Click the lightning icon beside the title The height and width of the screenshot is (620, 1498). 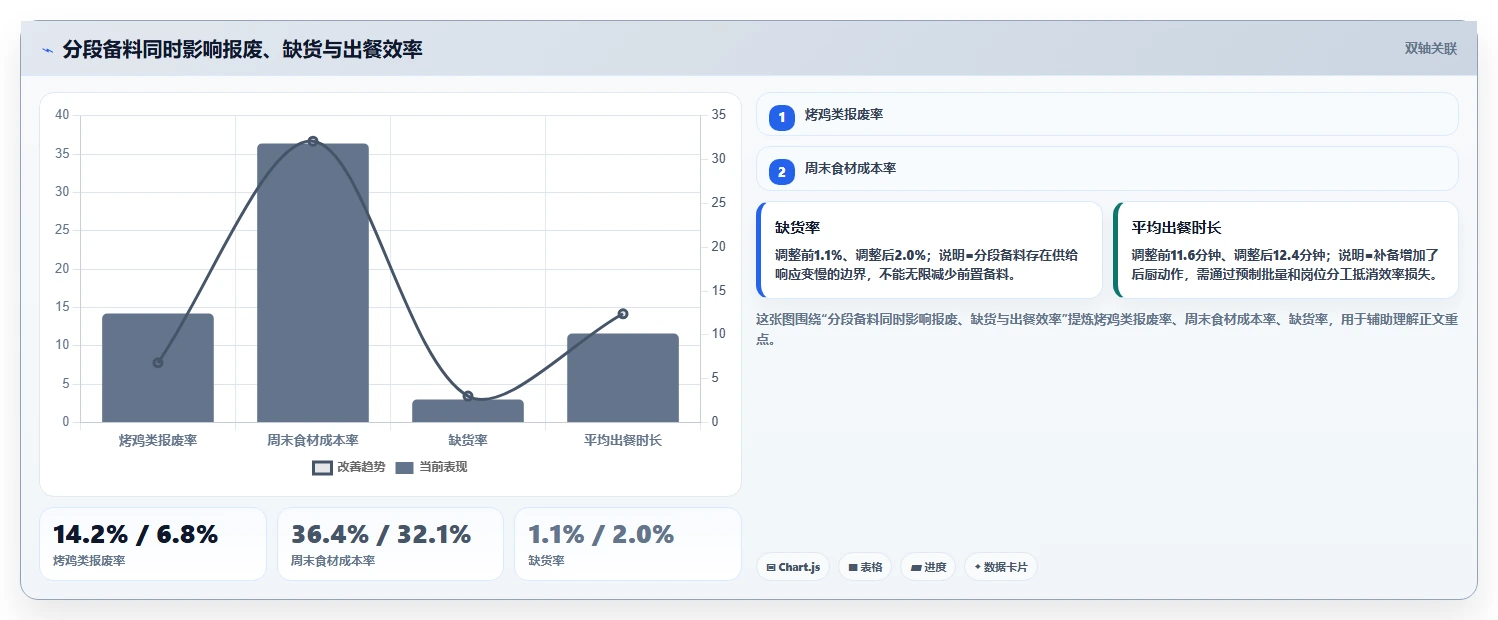pos(47,49)
